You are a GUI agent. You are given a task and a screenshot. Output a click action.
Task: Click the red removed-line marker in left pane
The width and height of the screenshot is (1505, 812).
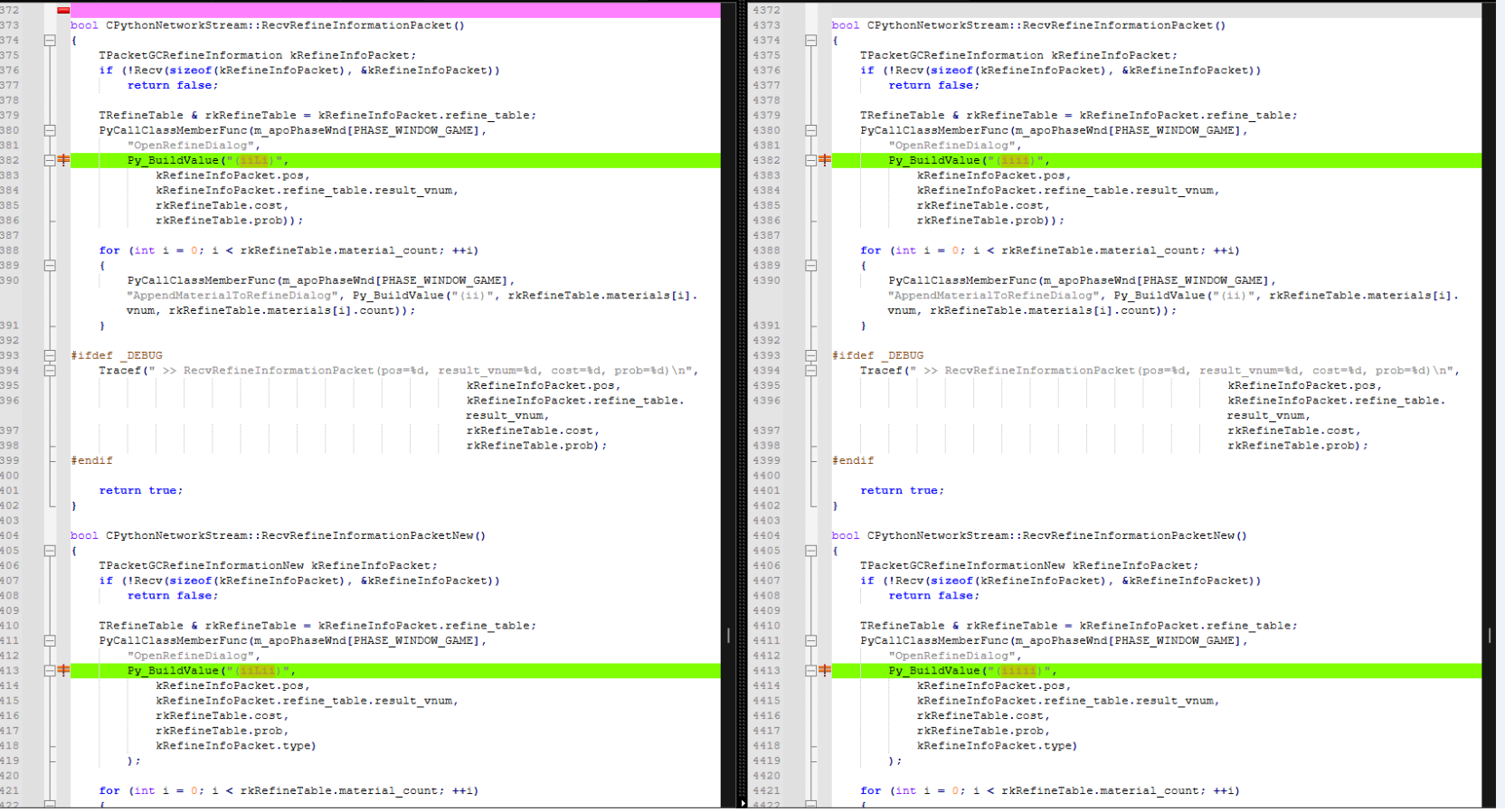tap(63, 10)
